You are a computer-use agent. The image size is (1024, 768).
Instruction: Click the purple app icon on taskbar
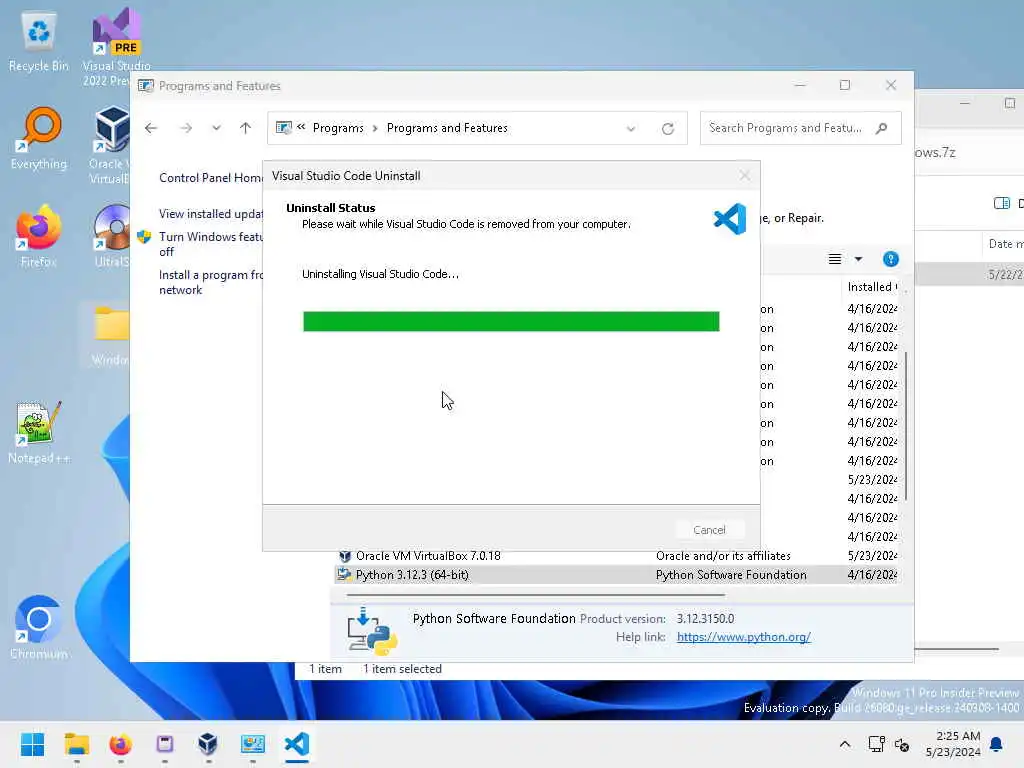(165, 744)
